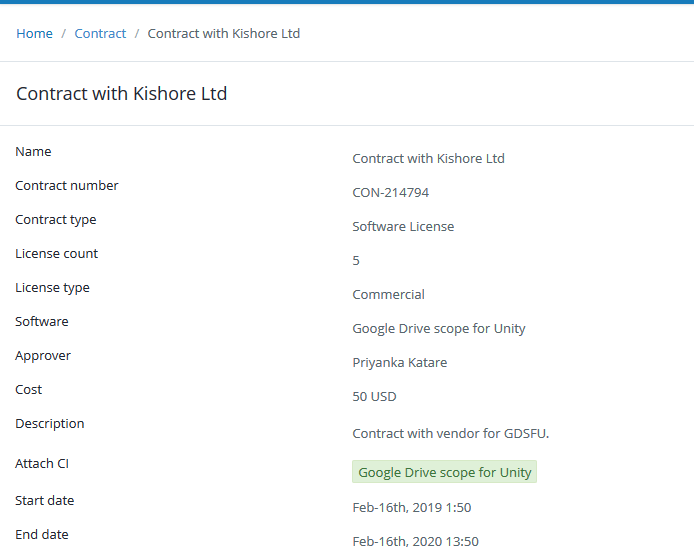
Task: Select the license count value 5
Action: (356, 261)
